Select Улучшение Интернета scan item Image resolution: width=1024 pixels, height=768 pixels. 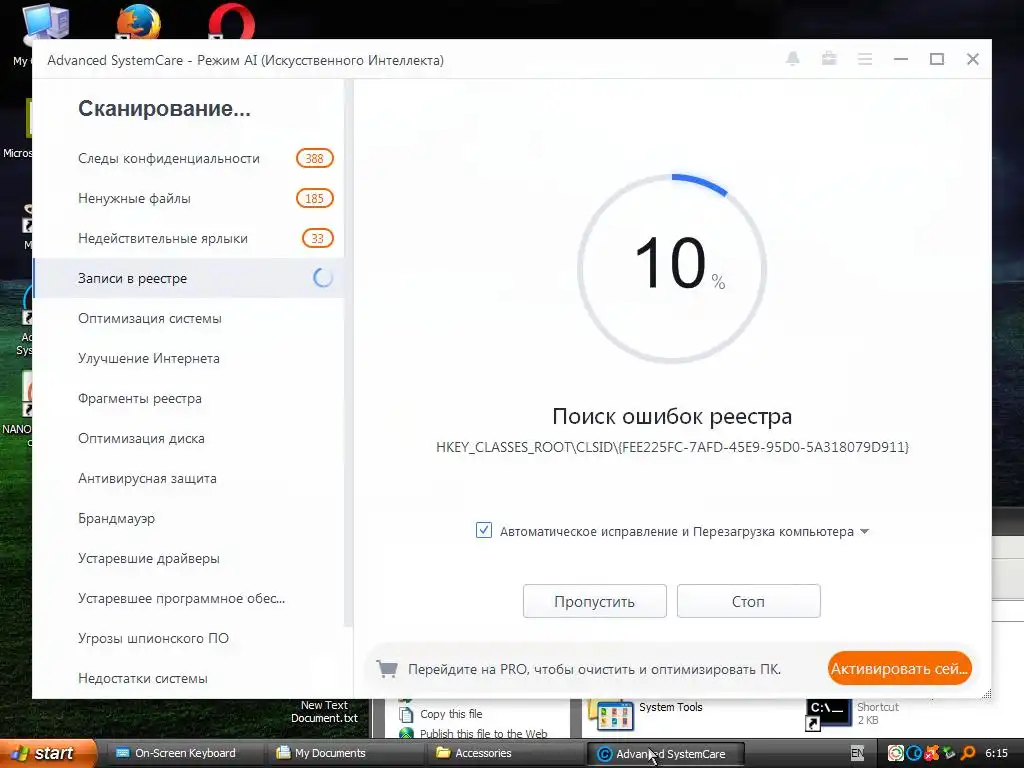click(x=188, y=358)
